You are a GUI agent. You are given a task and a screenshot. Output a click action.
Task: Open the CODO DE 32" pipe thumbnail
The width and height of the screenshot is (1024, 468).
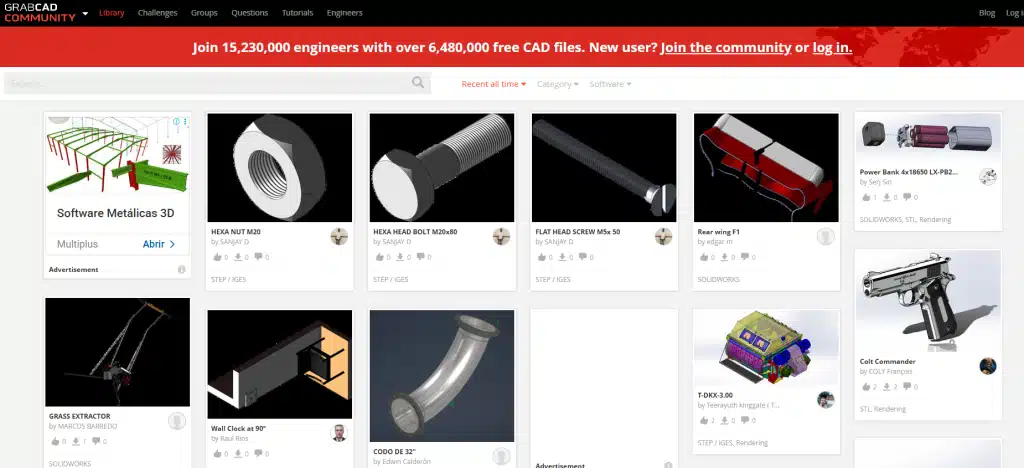point(441,376)
